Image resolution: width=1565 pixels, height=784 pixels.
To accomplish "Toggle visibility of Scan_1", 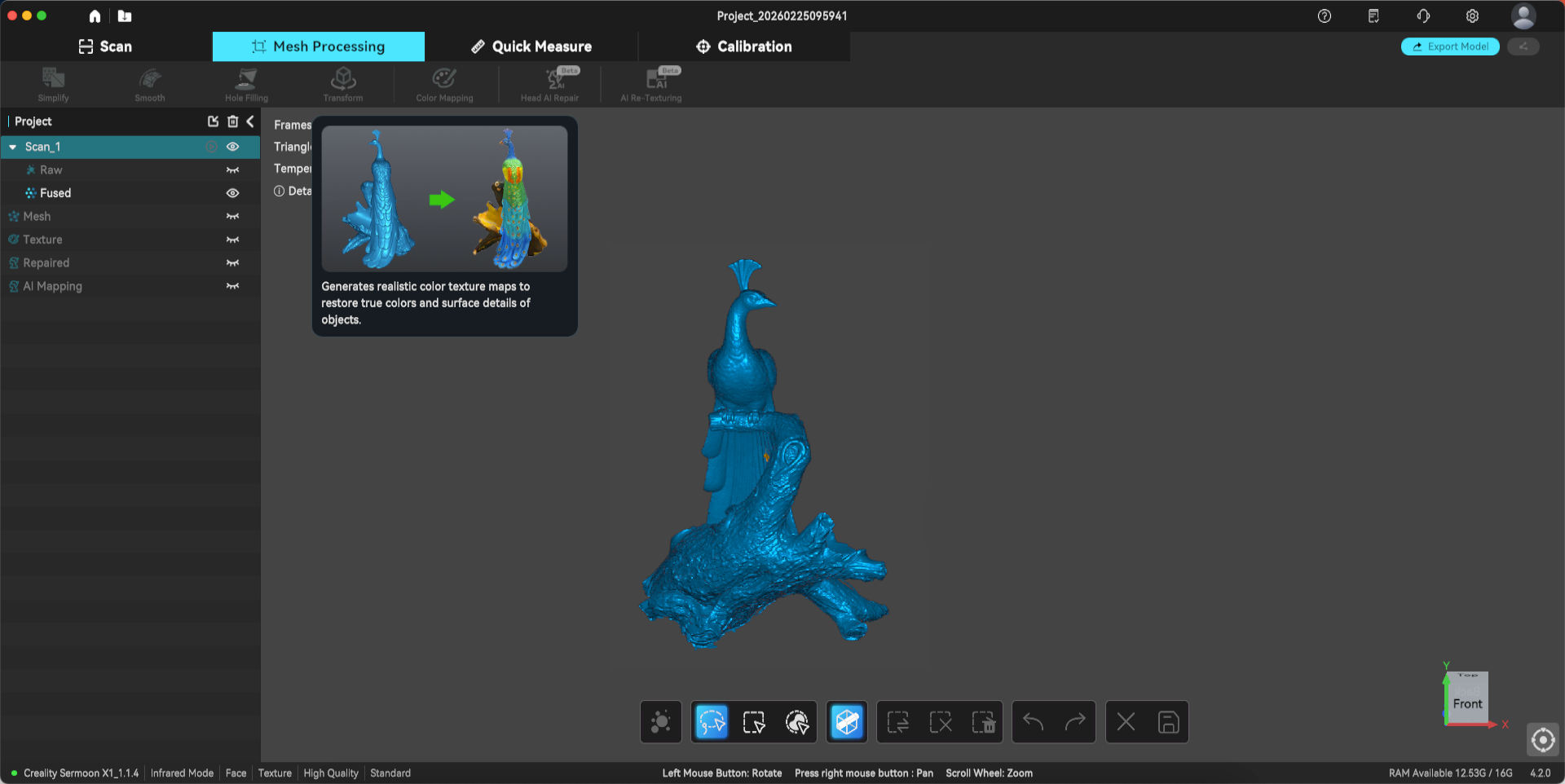I will 232,147.
